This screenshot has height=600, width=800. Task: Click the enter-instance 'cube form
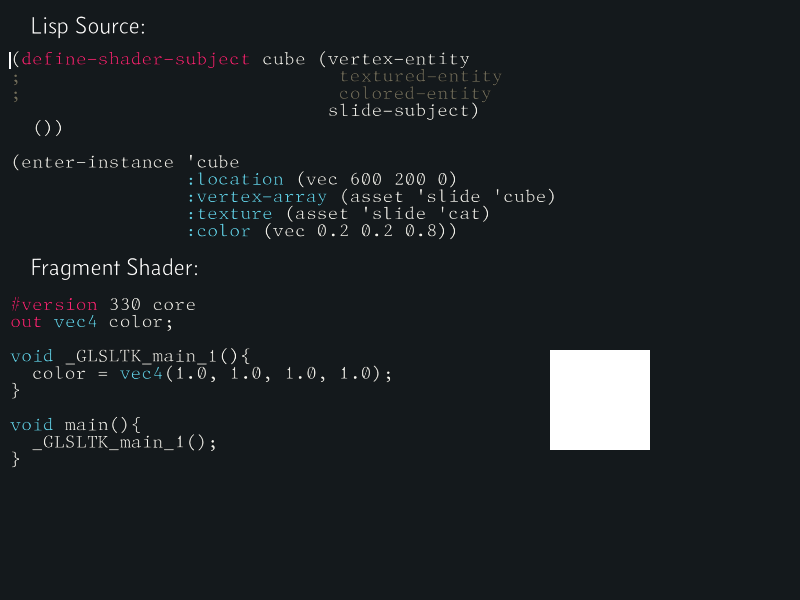click(x=126, y=162)
